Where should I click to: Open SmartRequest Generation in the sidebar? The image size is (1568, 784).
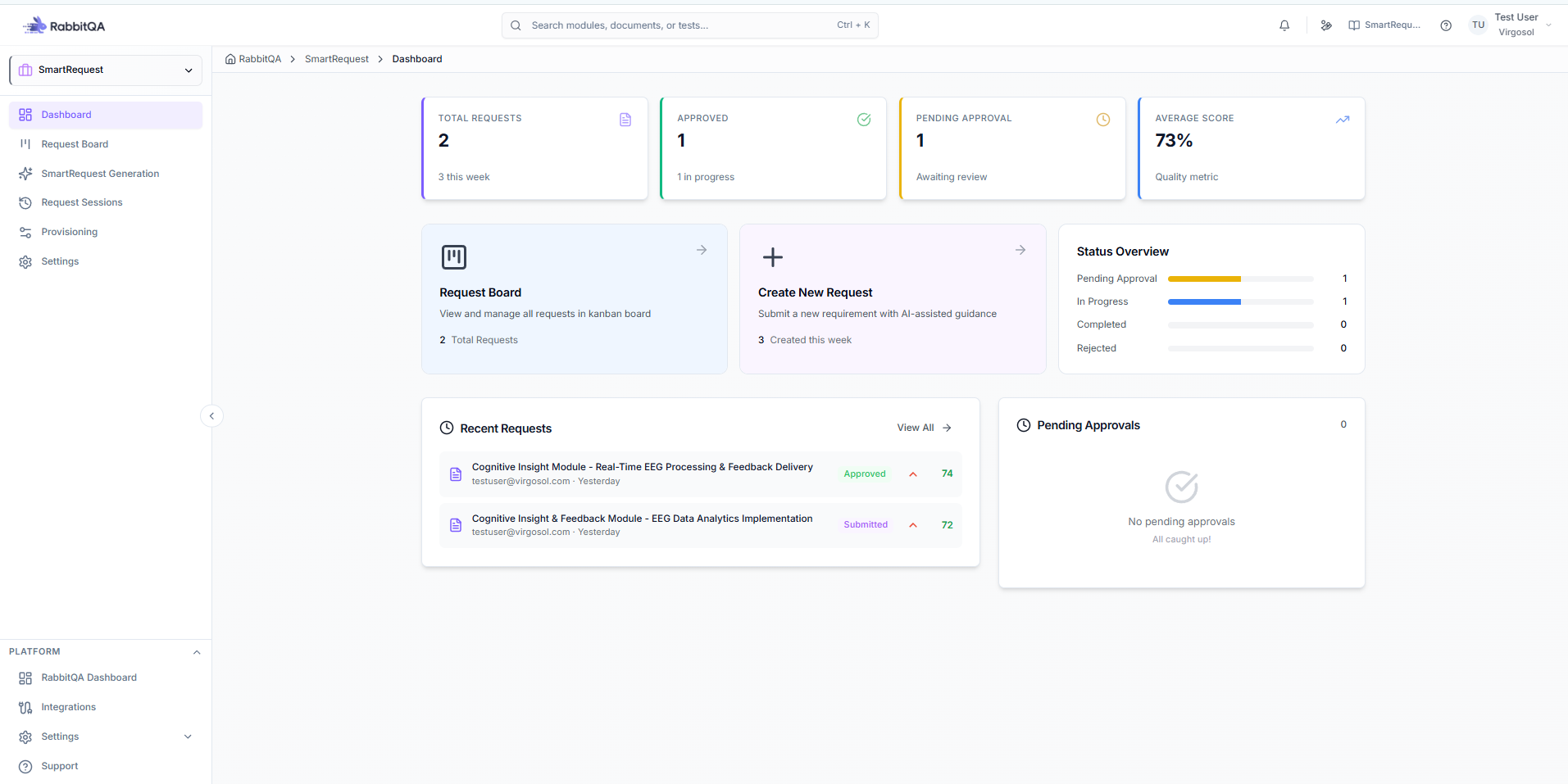106,174
